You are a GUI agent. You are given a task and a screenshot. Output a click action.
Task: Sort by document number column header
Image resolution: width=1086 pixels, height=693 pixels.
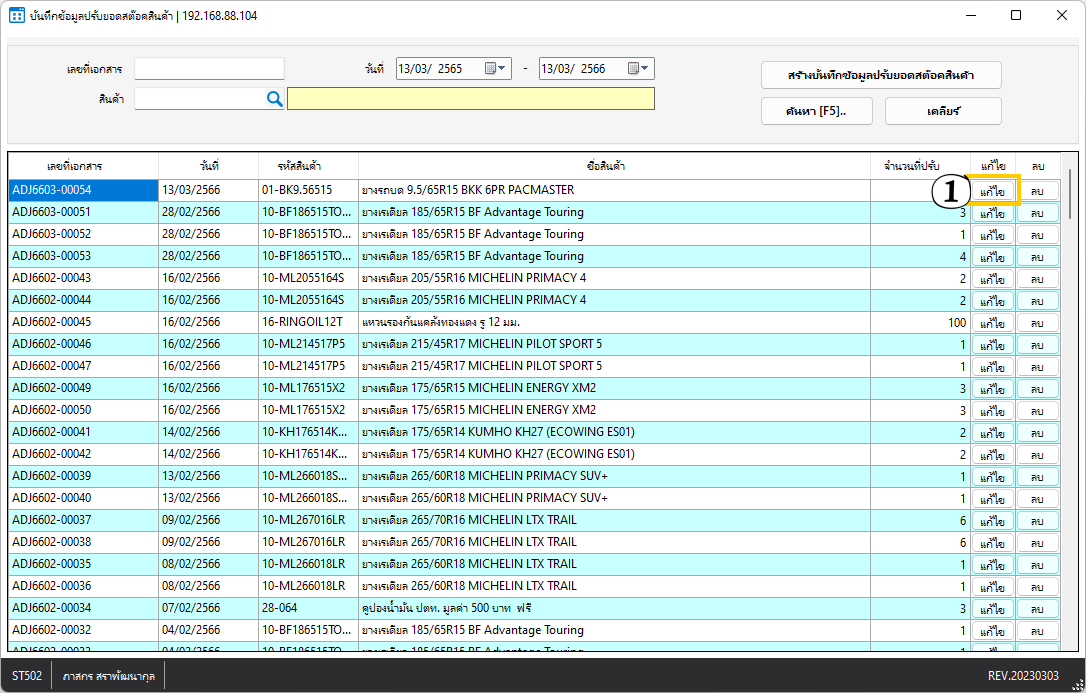(83, 165)
